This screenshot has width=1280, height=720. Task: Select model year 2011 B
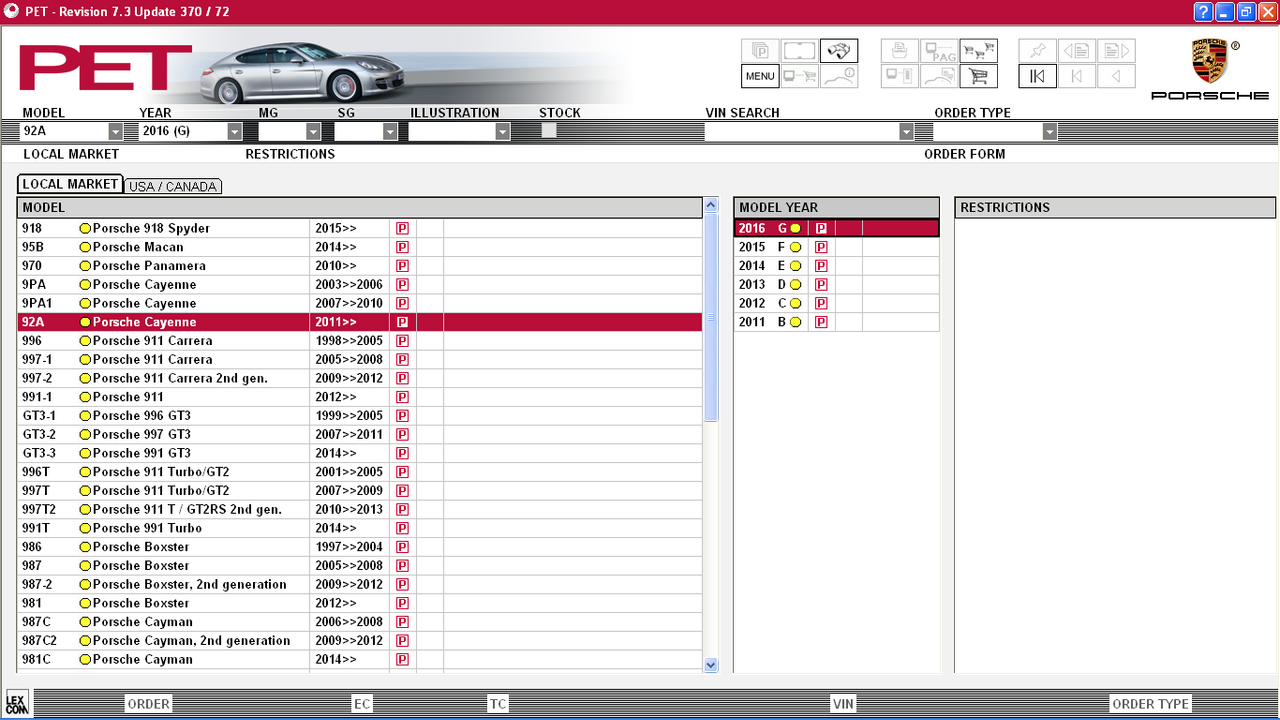tap(837, 322)
